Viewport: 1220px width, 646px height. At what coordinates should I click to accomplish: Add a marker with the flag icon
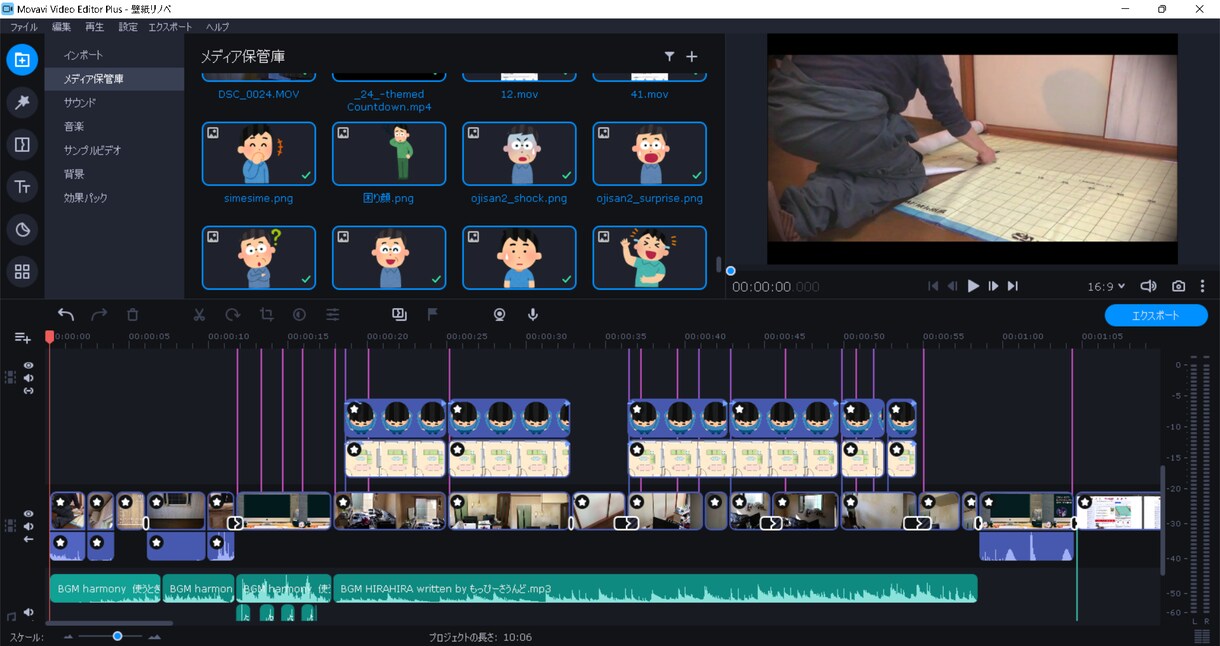pyautogui.click(x=433, y=314)
